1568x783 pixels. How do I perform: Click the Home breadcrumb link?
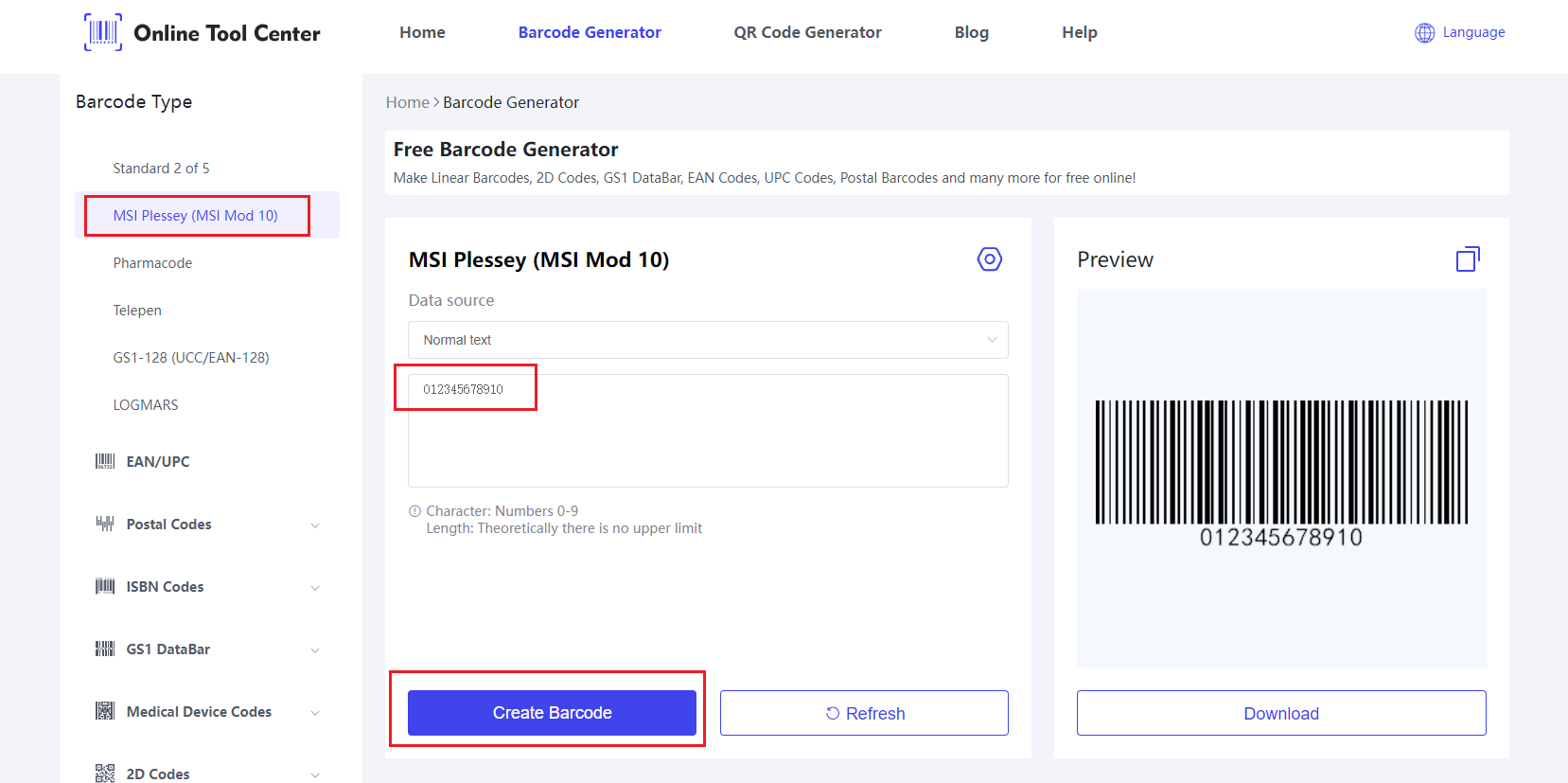pyautogui.click(x=408, y=102)
